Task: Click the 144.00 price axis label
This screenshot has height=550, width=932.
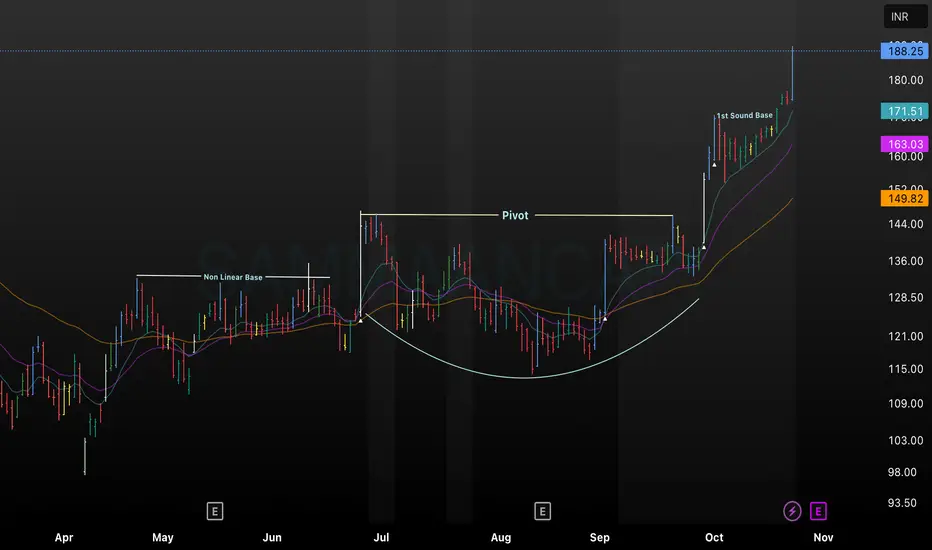Action: pyautogui.click(x=905, y=224)
